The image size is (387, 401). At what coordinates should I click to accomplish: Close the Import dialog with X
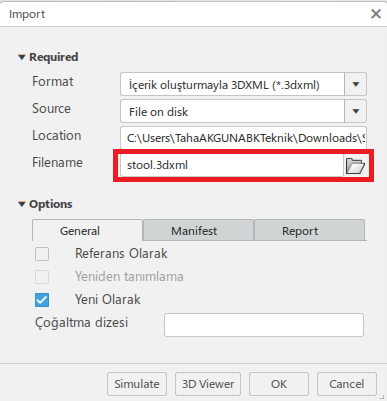(376, 14)
